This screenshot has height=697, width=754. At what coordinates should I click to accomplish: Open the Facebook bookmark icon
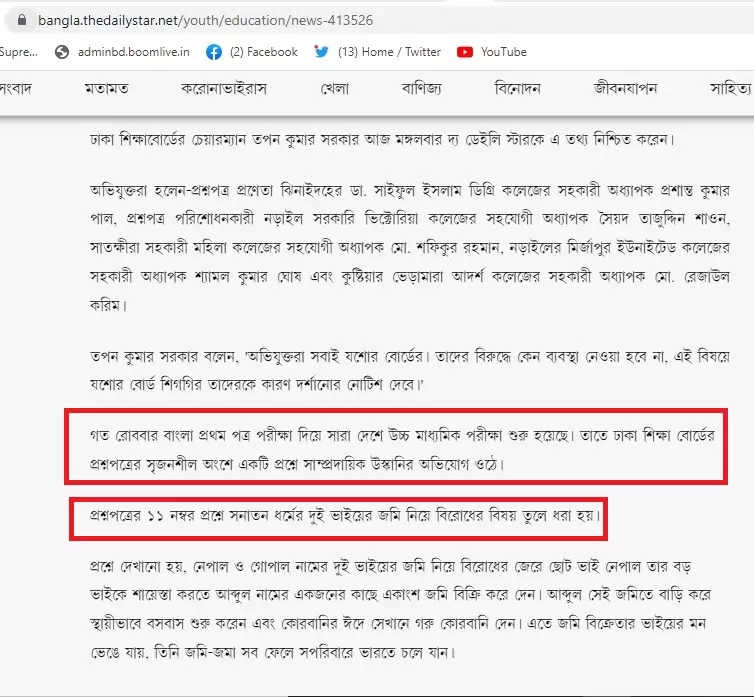tap(214, 52)
